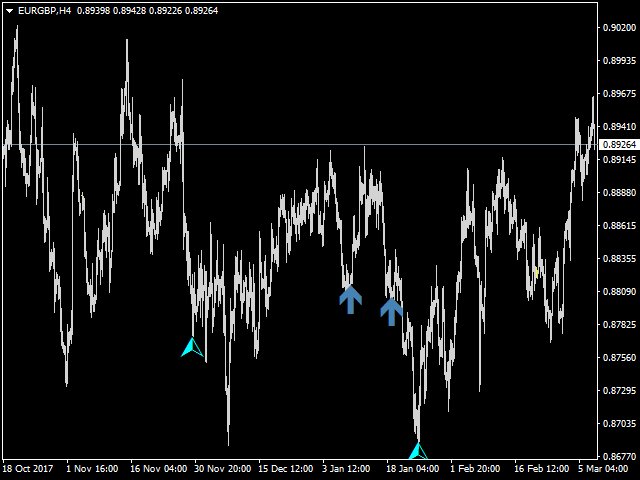Image resolution: width=640 pixels, height=480 pixels.
Task: Click the 0.90200 price axis label
Action: (619, 27)
